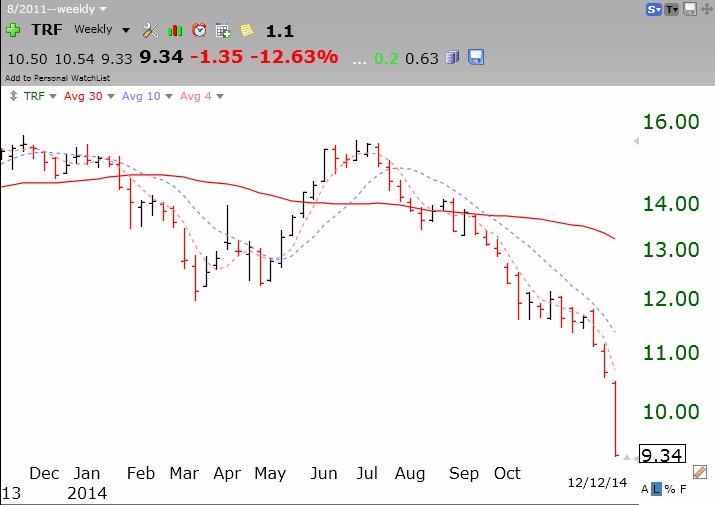
Task: Click the bold 9.34 last price
Action: tap(161, 57)
